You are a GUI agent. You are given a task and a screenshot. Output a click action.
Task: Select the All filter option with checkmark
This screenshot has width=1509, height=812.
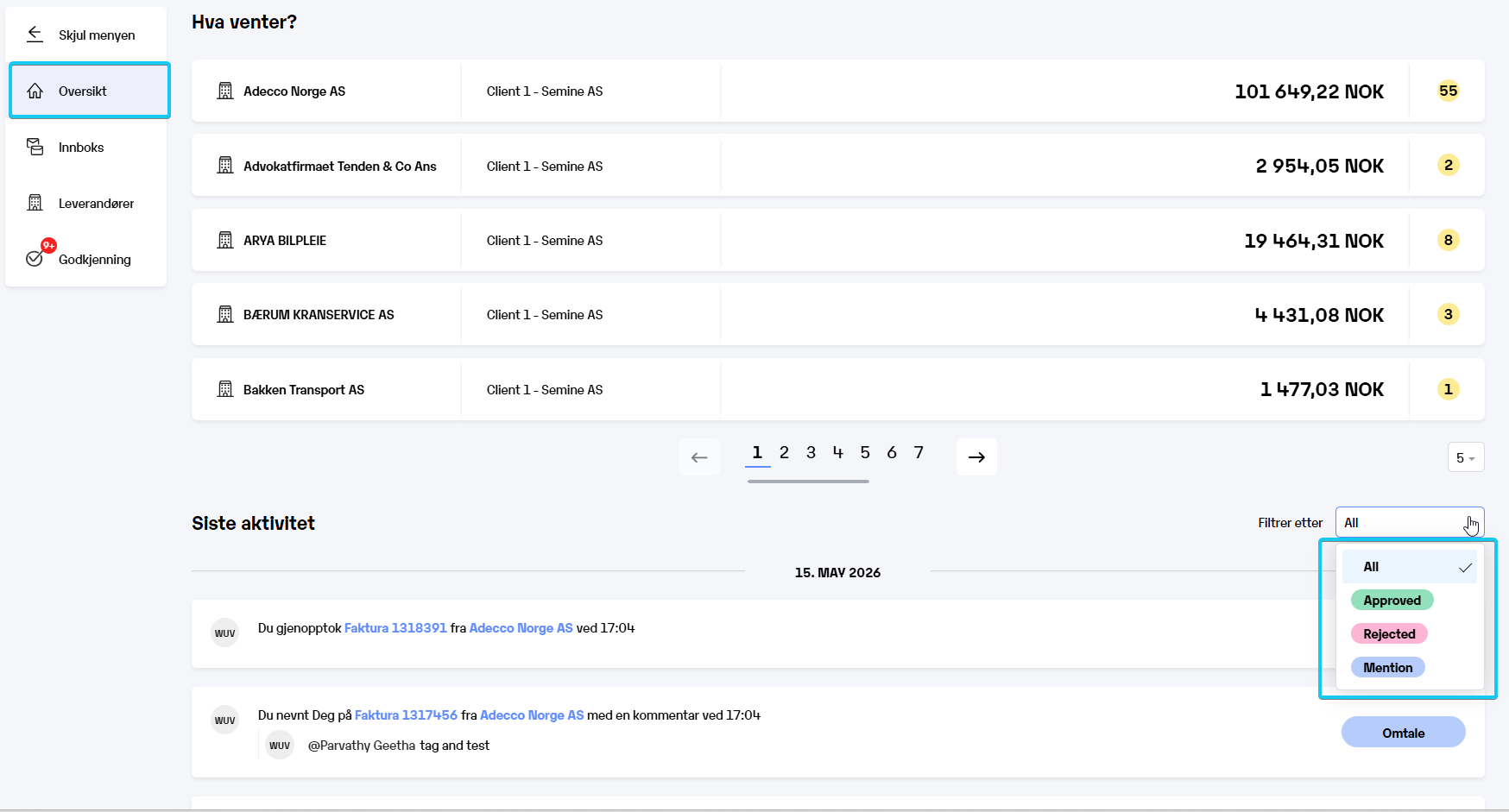[1409, 567]
